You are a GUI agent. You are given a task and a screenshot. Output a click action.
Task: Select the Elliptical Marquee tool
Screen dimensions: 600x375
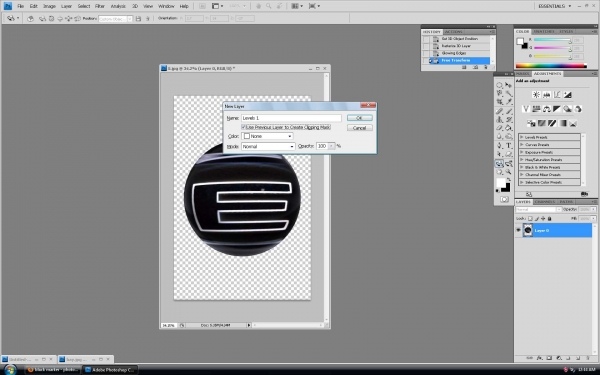(x=499, y=85)
